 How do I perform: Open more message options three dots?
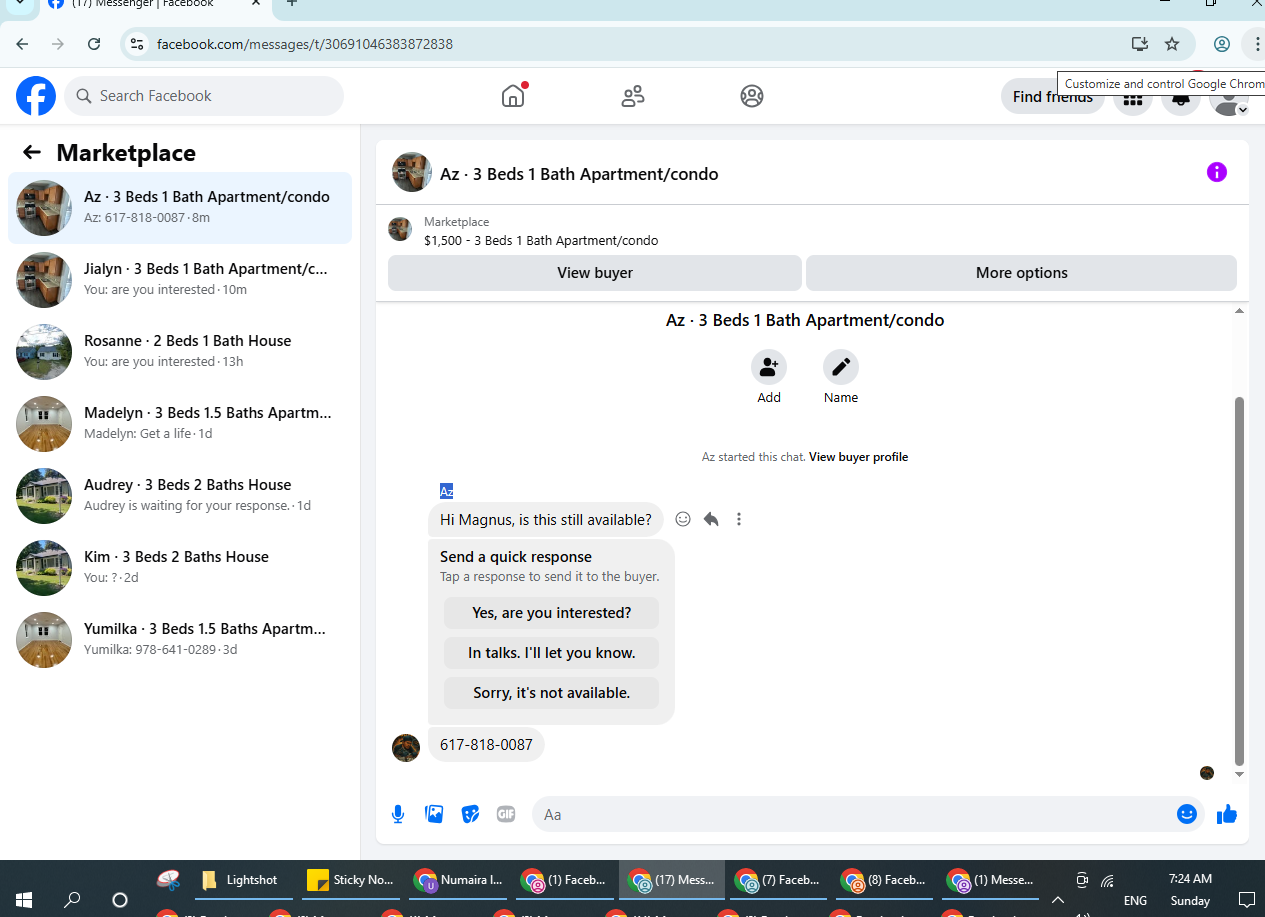pos(739,519)
